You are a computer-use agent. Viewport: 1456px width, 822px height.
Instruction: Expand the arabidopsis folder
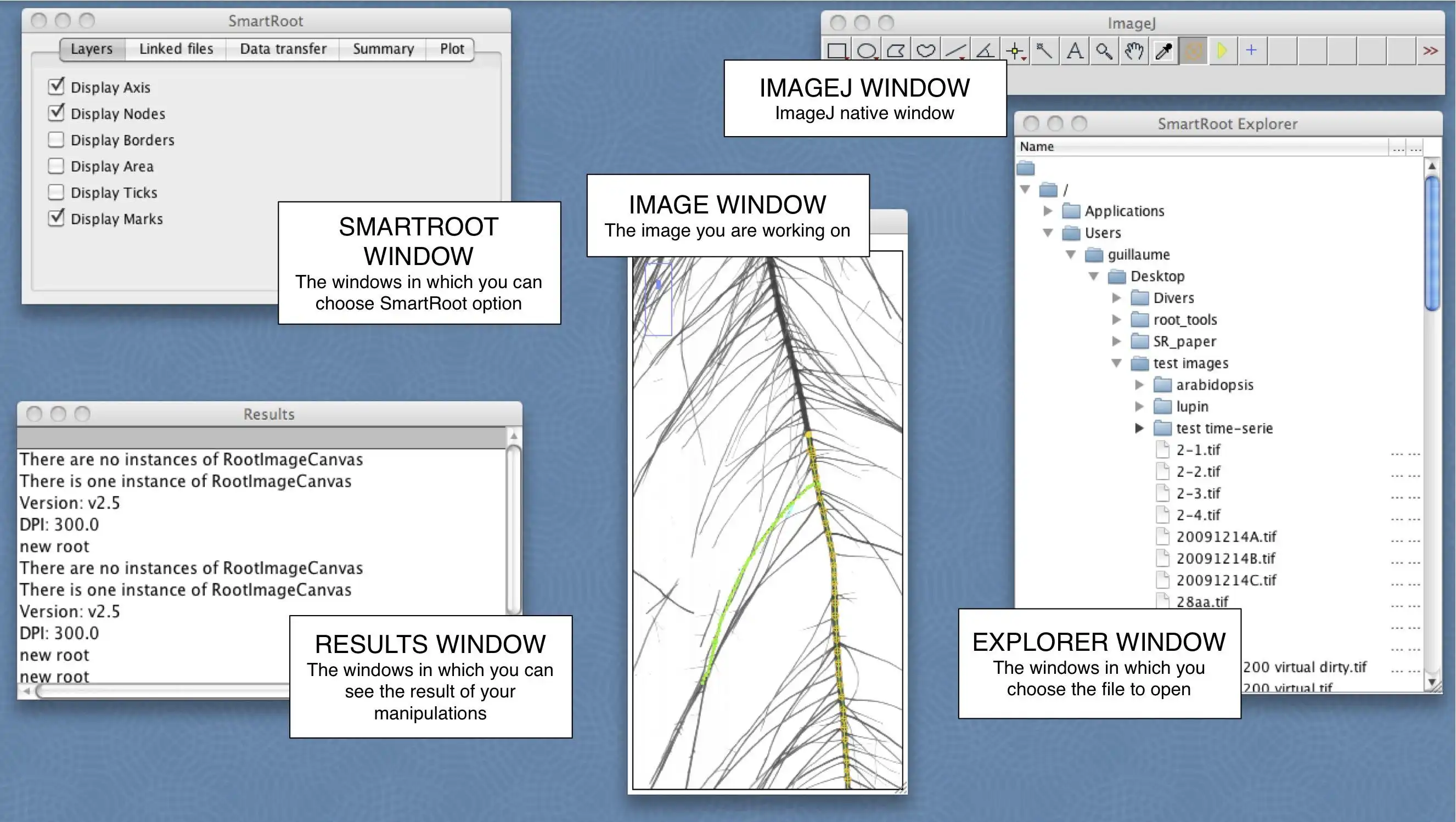coord(1139,385)
